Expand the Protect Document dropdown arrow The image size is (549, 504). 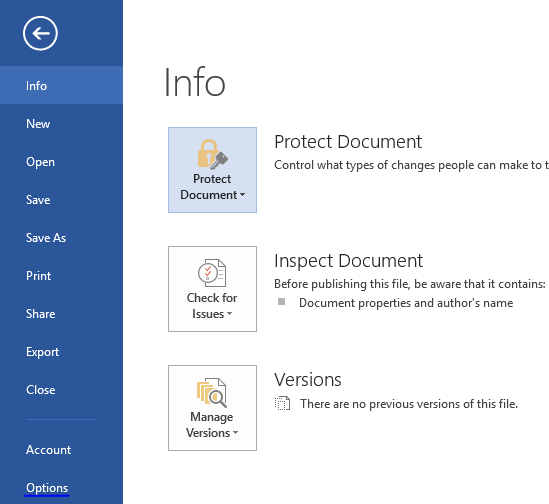[242, 195]
